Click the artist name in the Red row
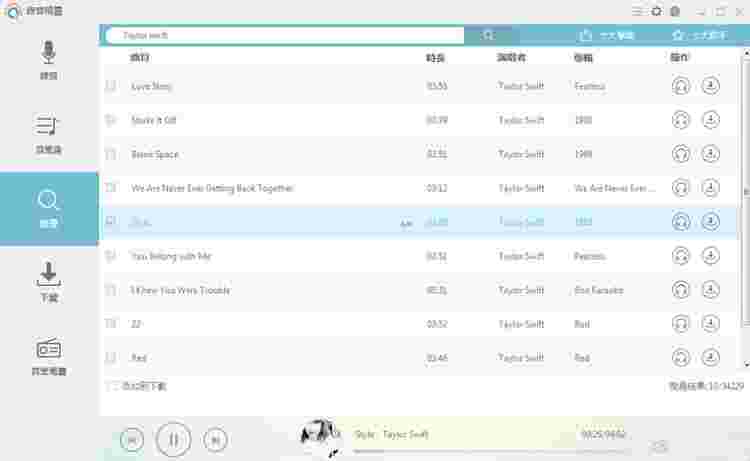 521,358
